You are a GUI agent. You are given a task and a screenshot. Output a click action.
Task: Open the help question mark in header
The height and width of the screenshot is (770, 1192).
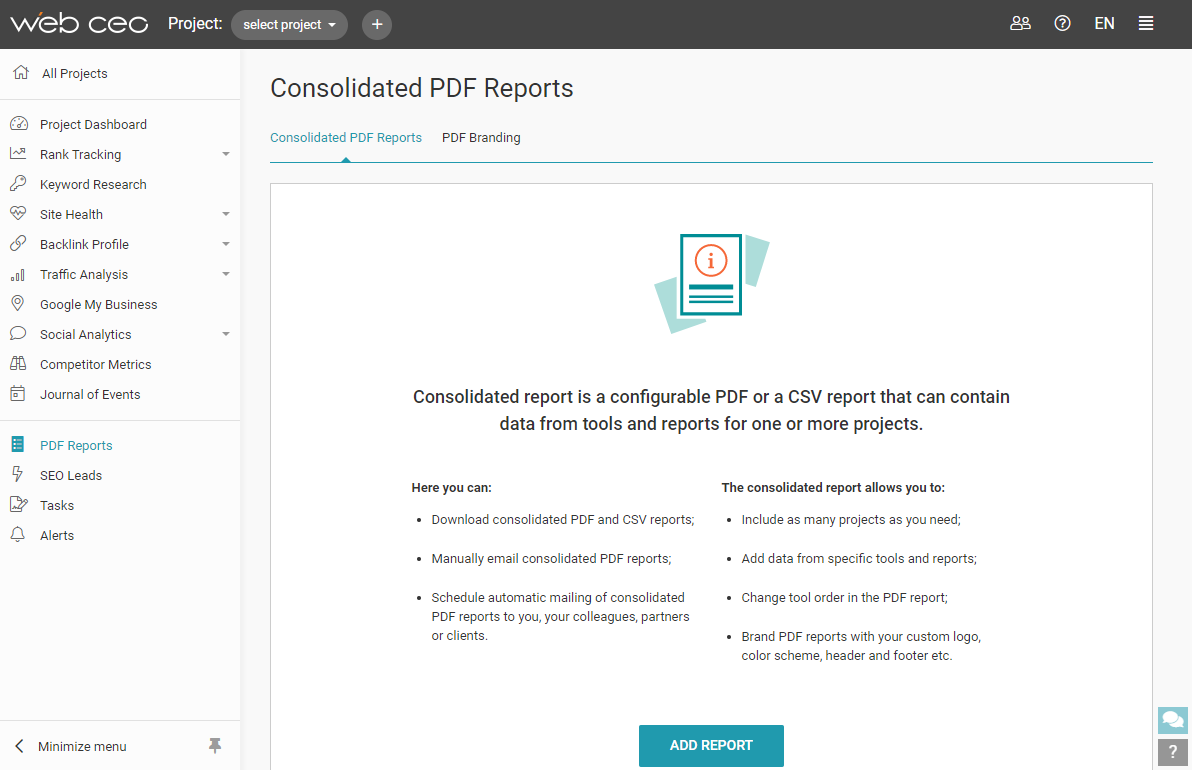(x=1062, y=24)
